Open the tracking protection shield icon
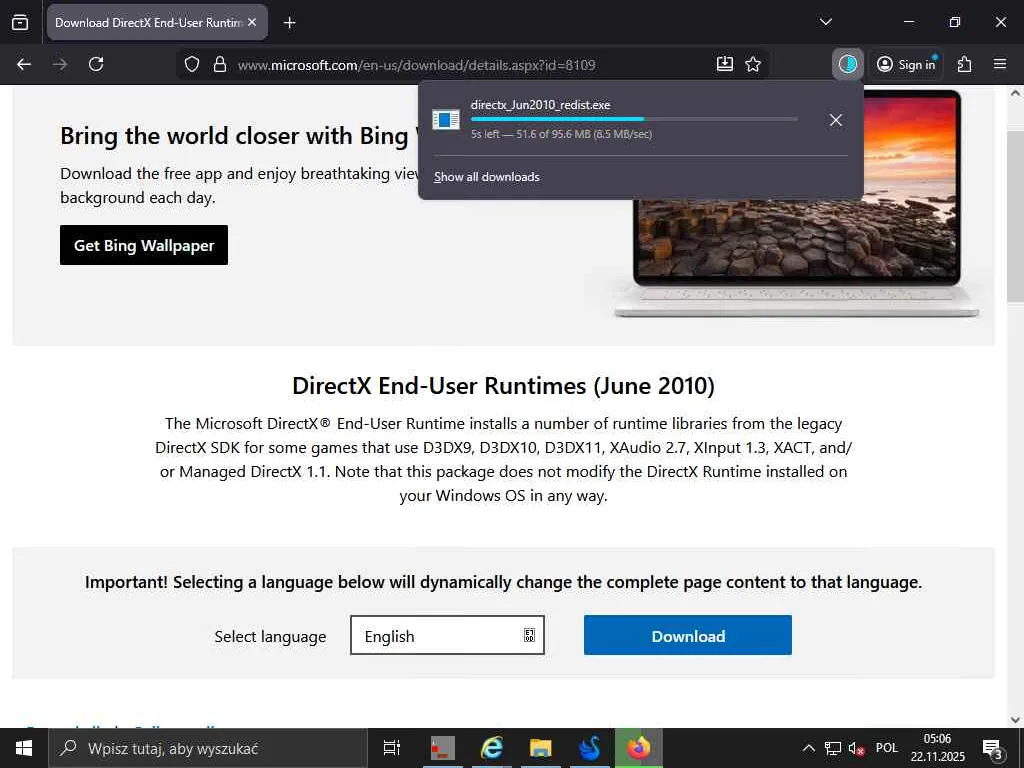Image resolution: width=1024 pixels, height=768 pixels. [191, 65]
